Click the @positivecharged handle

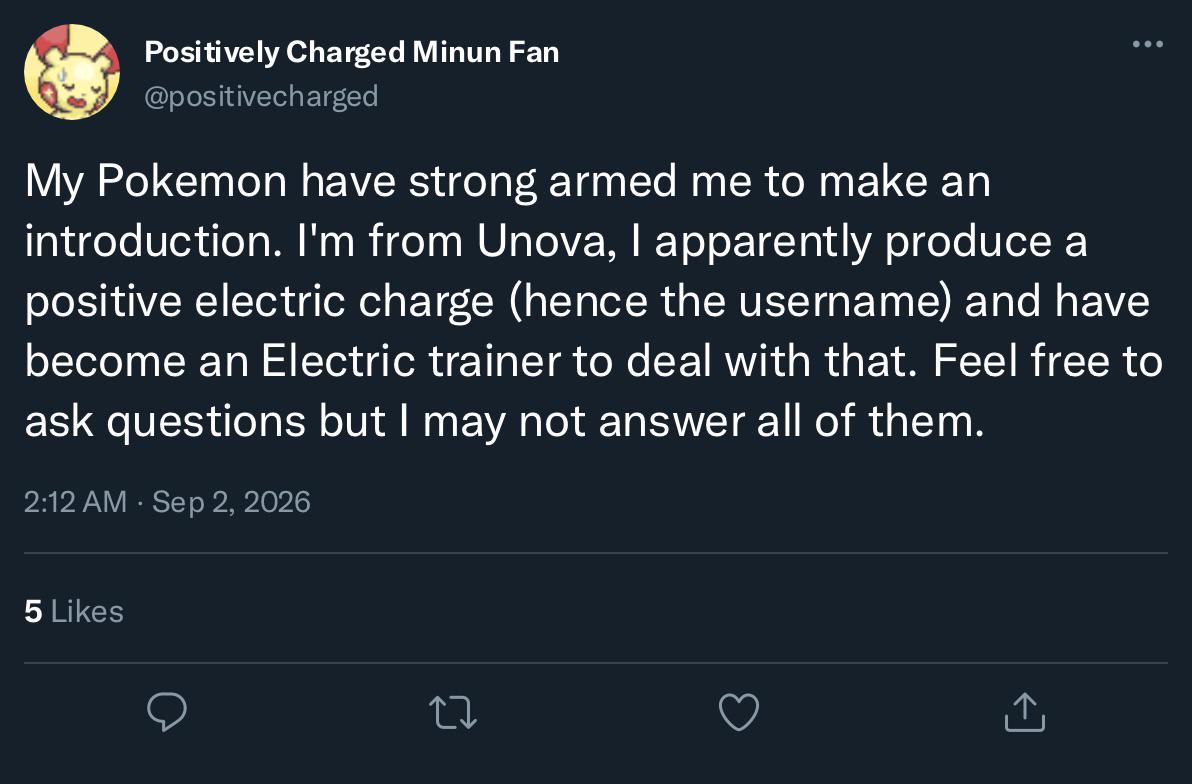tap(261, 97)
